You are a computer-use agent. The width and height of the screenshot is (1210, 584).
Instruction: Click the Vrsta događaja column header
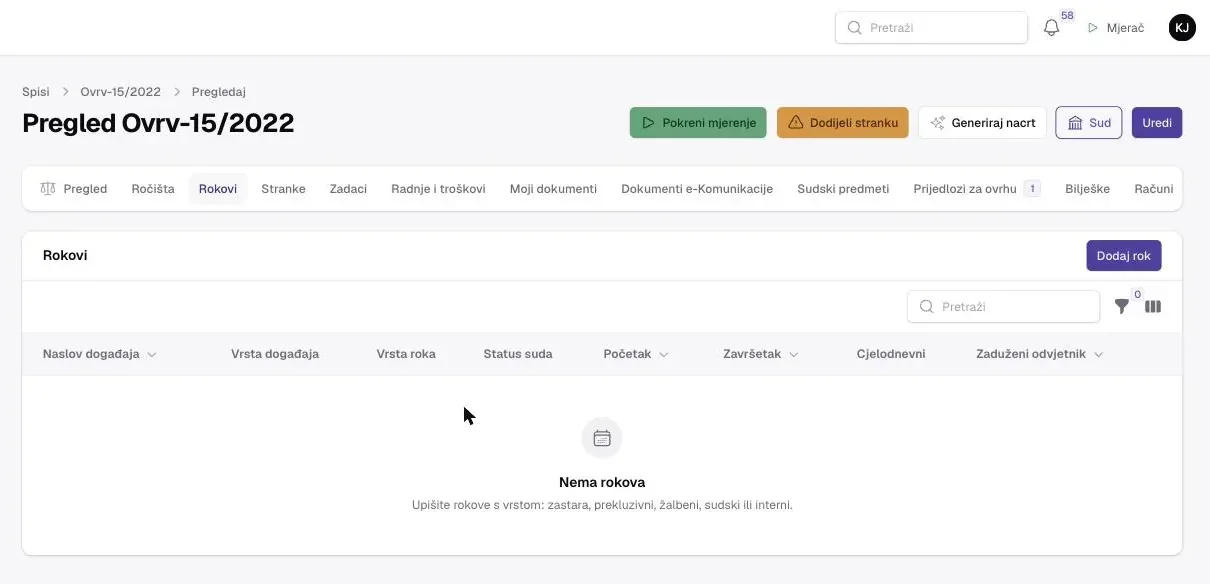tap(275, 354)
